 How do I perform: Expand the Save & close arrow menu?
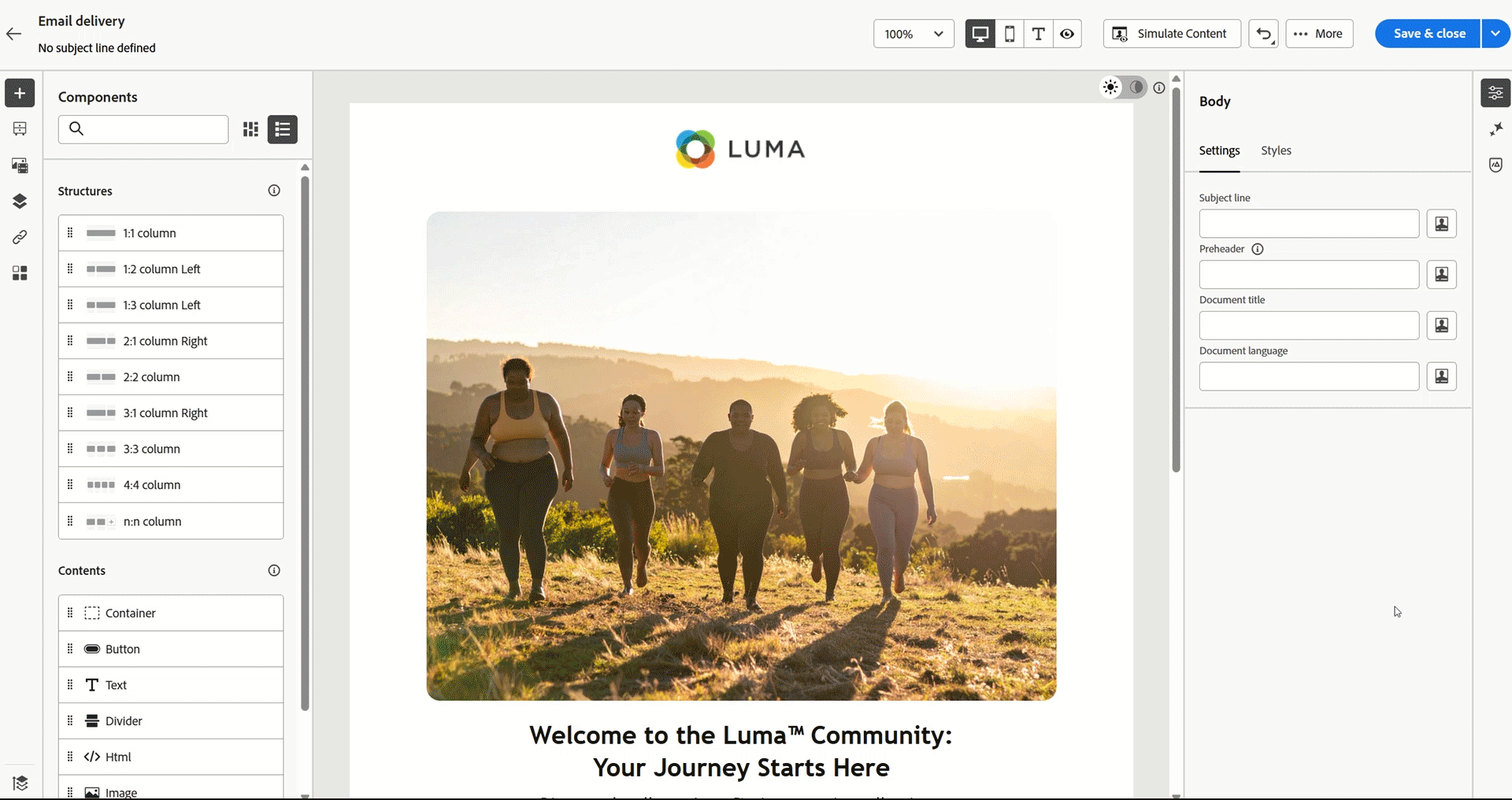tap(1495, 34)
